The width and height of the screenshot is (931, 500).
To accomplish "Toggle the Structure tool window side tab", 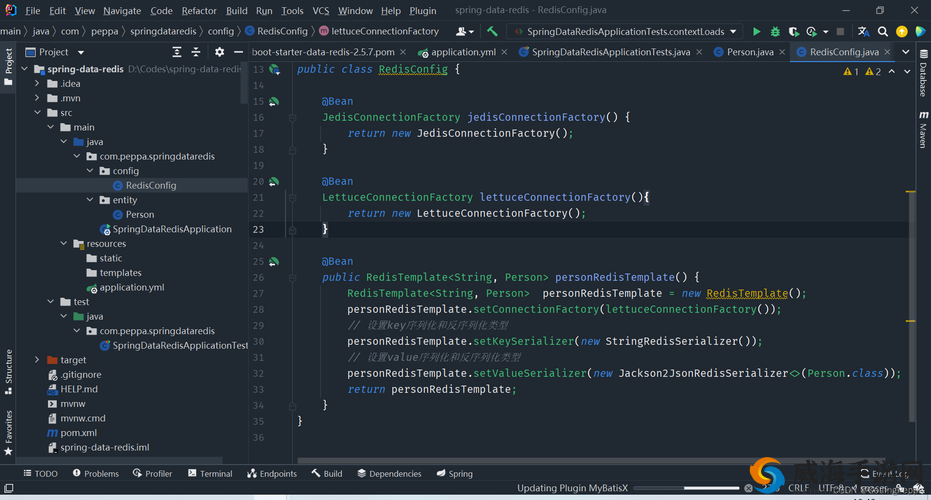I will pyautogui.click(x=8, y=372).
